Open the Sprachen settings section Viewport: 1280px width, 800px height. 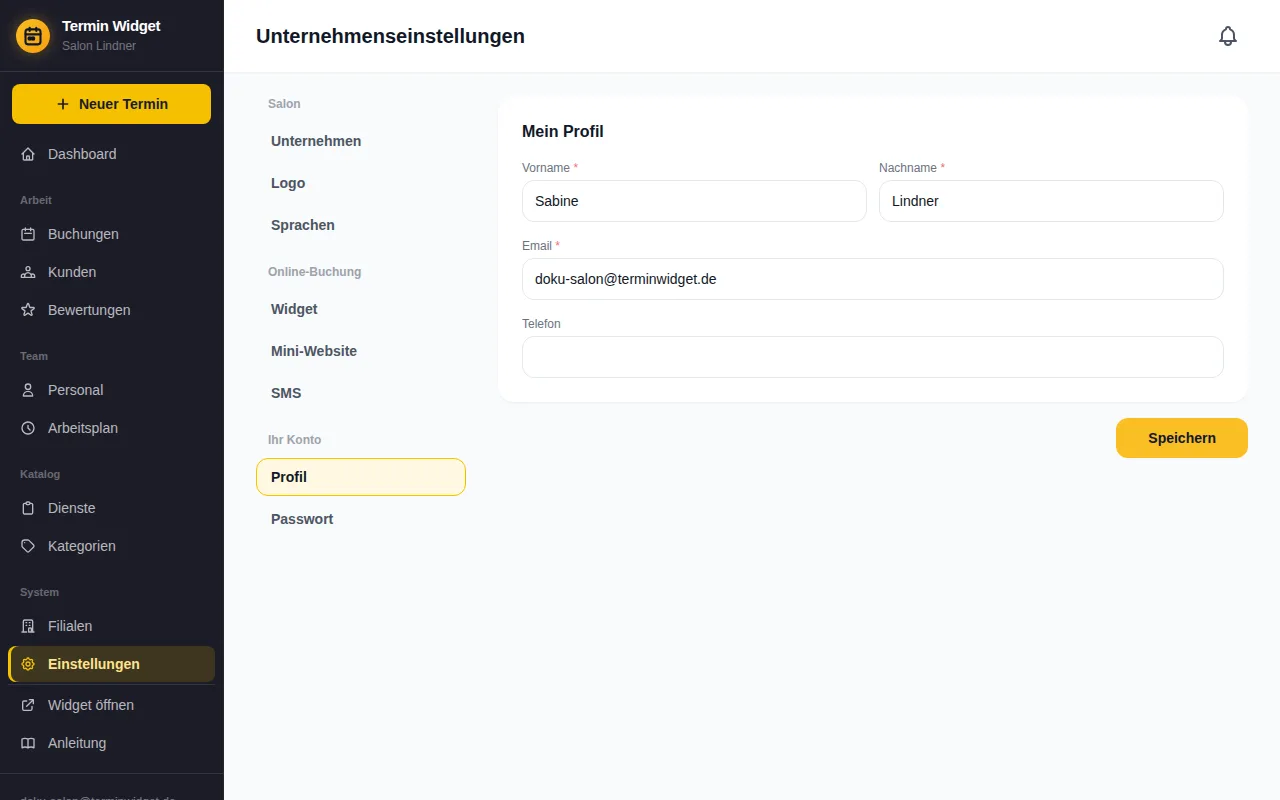(361, 225)
